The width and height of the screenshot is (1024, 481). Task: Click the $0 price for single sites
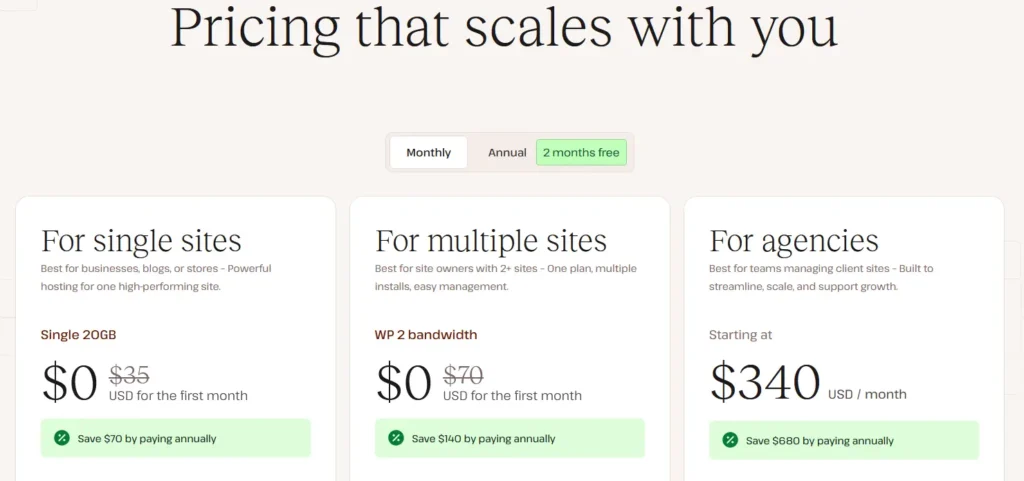(70, 381)
